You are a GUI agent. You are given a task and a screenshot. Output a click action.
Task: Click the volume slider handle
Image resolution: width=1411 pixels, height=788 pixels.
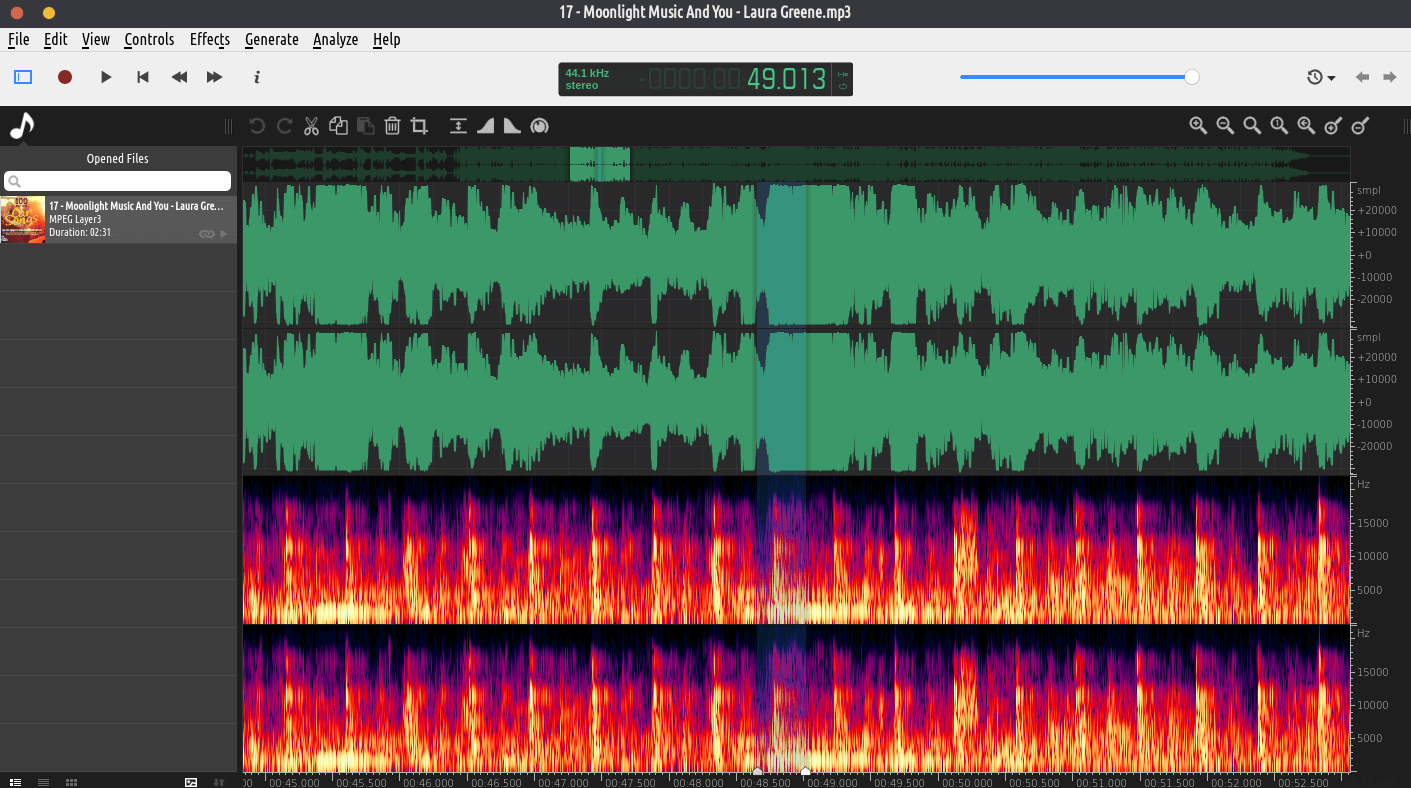[x=1192, y=77]
